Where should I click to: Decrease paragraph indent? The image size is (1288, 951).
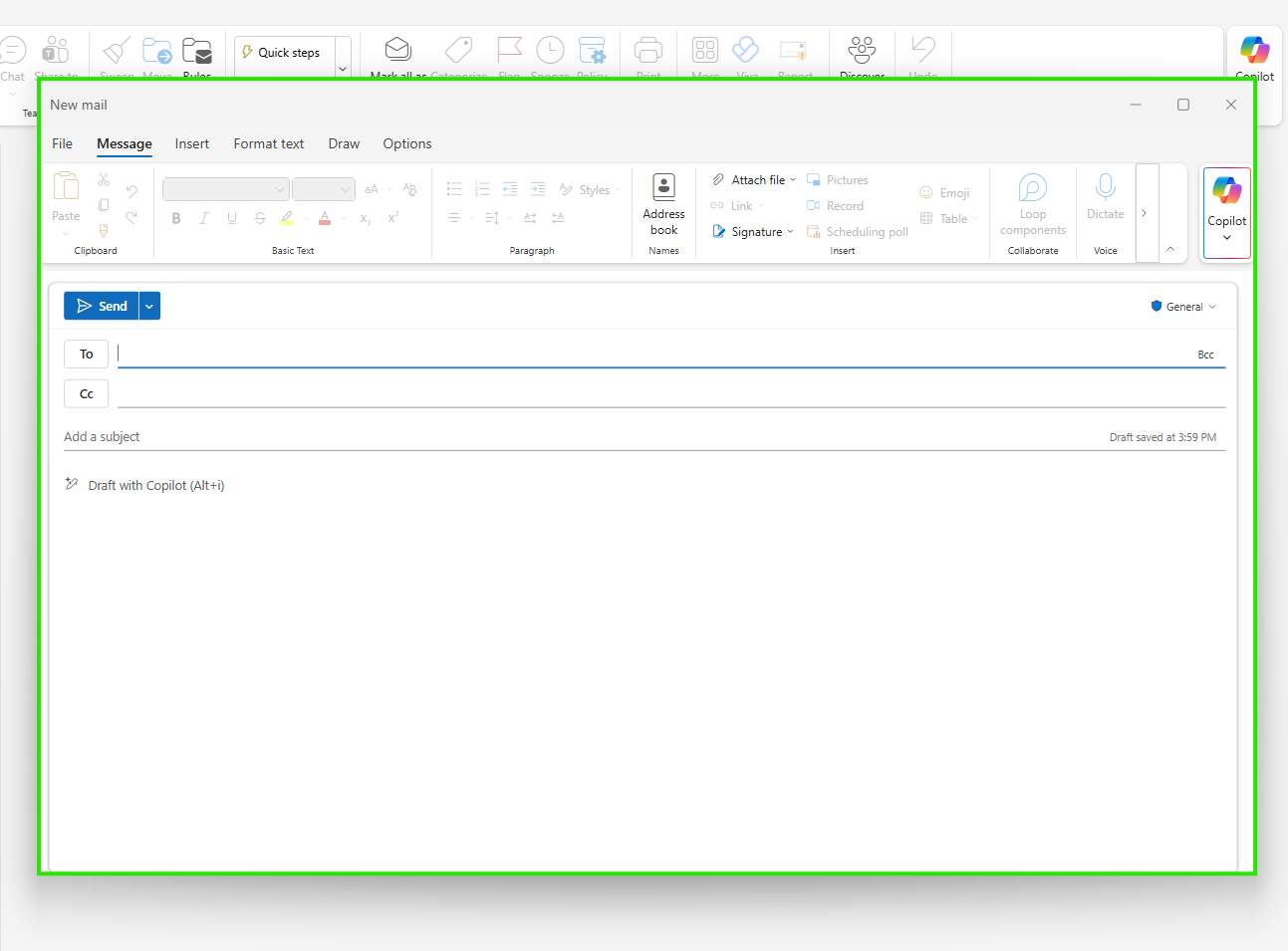[510, 189]
